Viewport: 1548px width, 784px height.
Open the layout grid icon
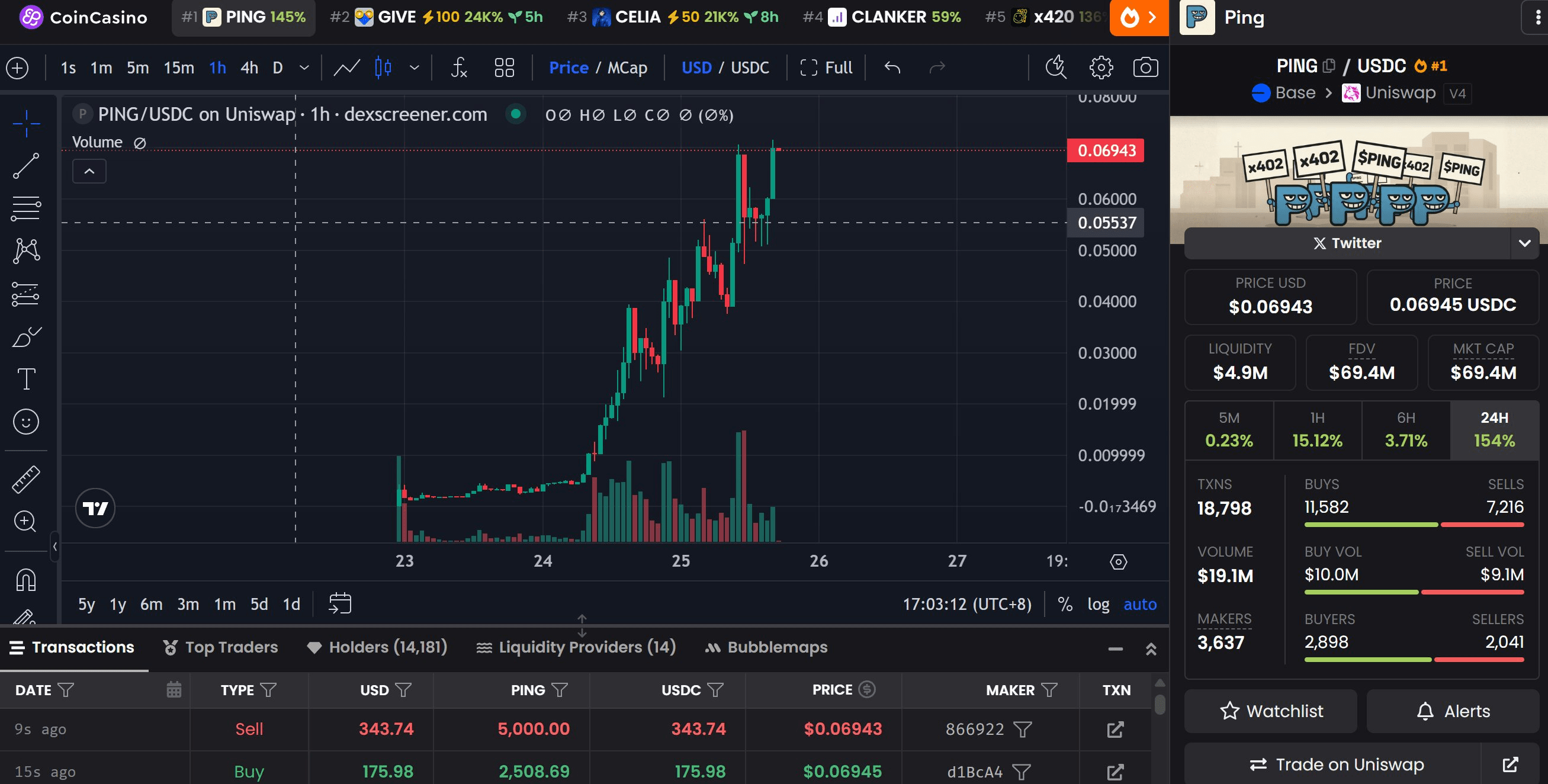click(x=503, y=68)
